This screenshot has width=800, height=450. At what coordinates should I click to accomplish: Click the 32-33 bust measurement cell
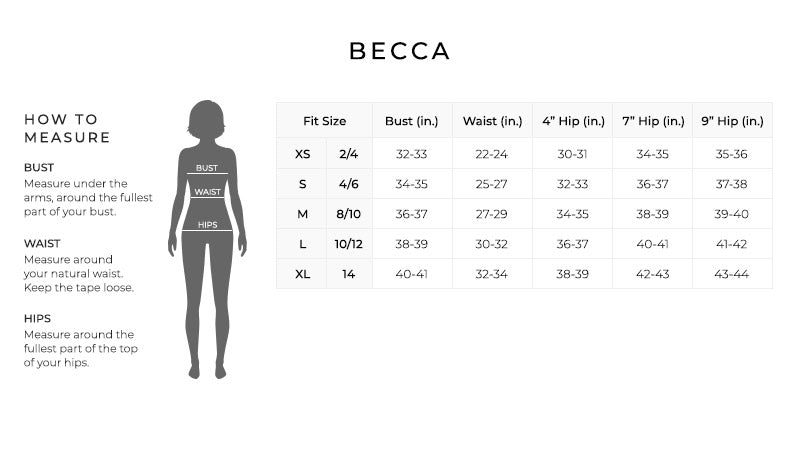[x=412, y=154]
